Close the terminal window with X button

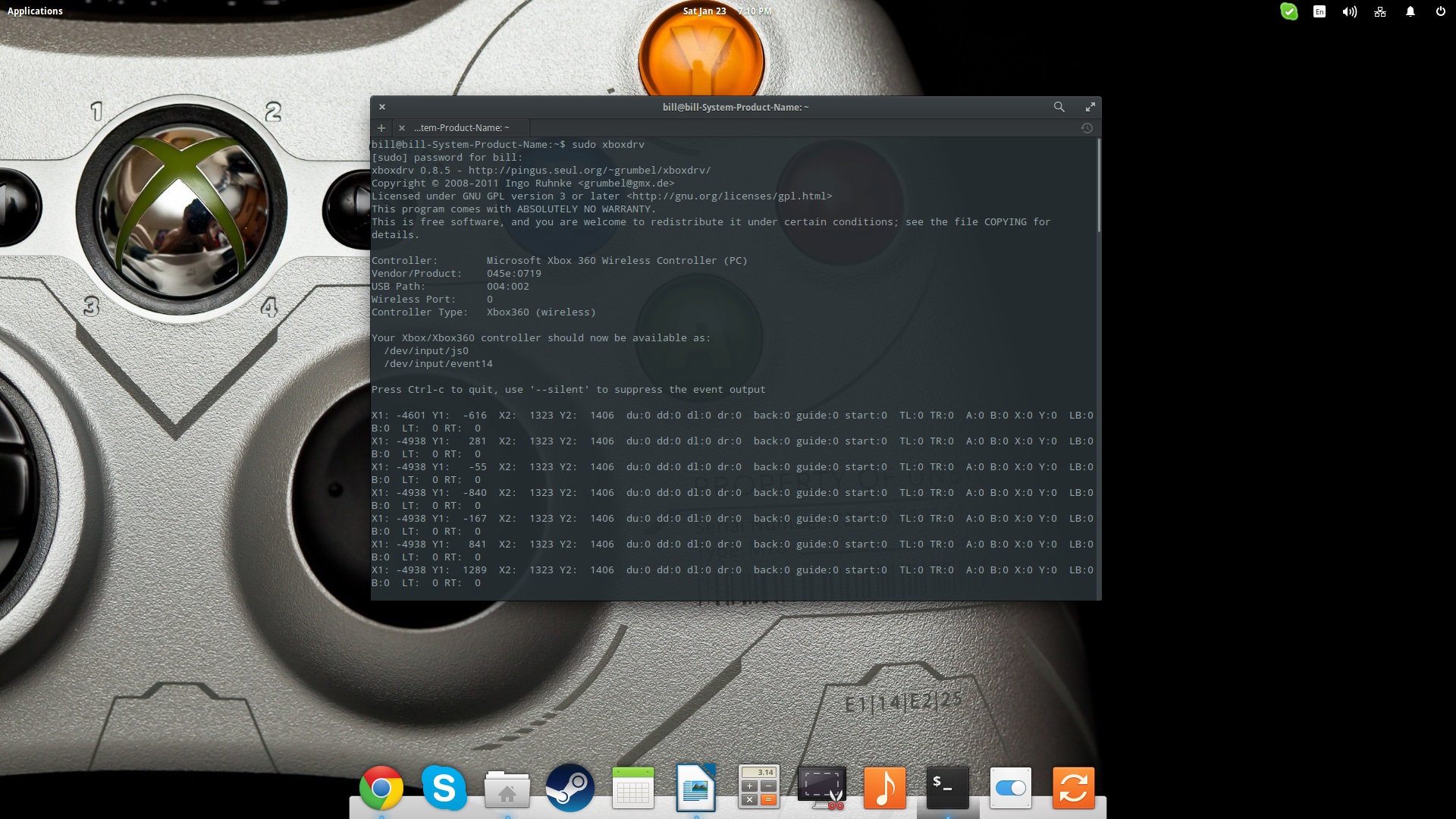pos(382,107)
